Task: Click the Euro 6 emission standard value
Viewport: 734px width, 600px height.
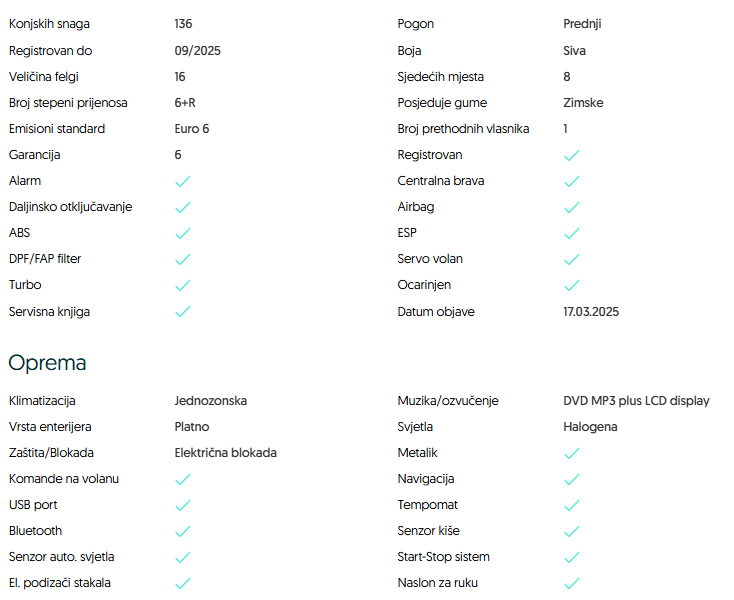Action: 192,129
